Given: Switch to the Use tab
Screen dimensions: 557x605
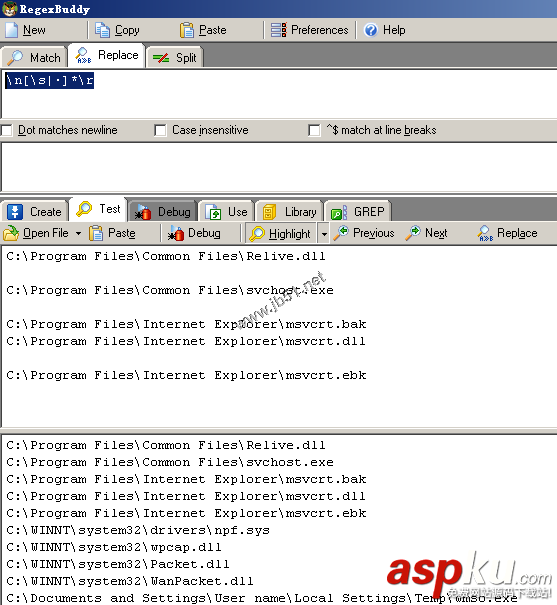Looking at the screenshot, I should pyautogui.click(x=226, y=212).
